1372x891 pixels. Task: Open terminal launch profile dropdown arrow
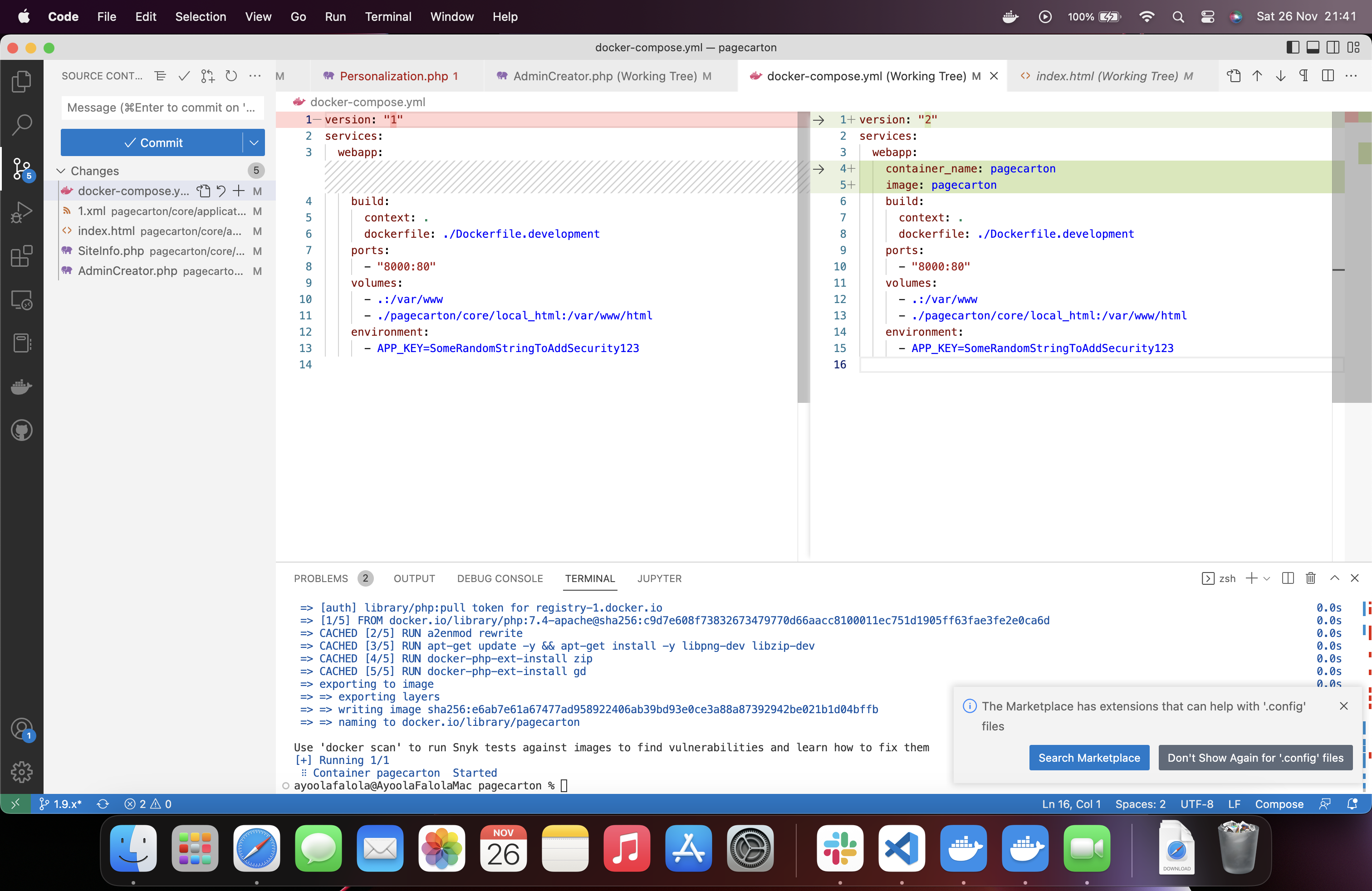point(1266,578)
